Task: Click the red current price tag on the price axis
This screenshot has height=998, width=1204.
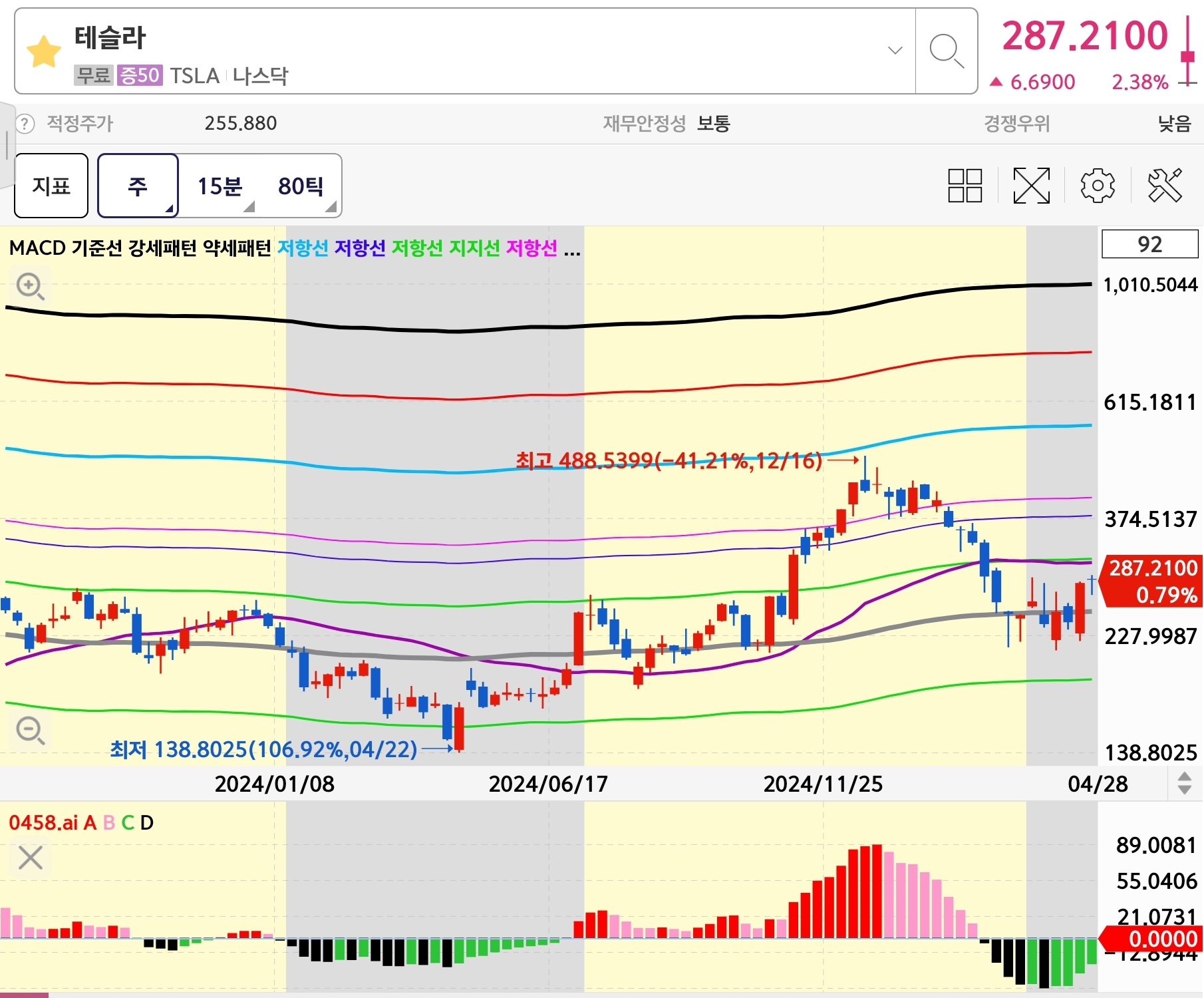Action: pyautogui.click(x=1151, y=581)
